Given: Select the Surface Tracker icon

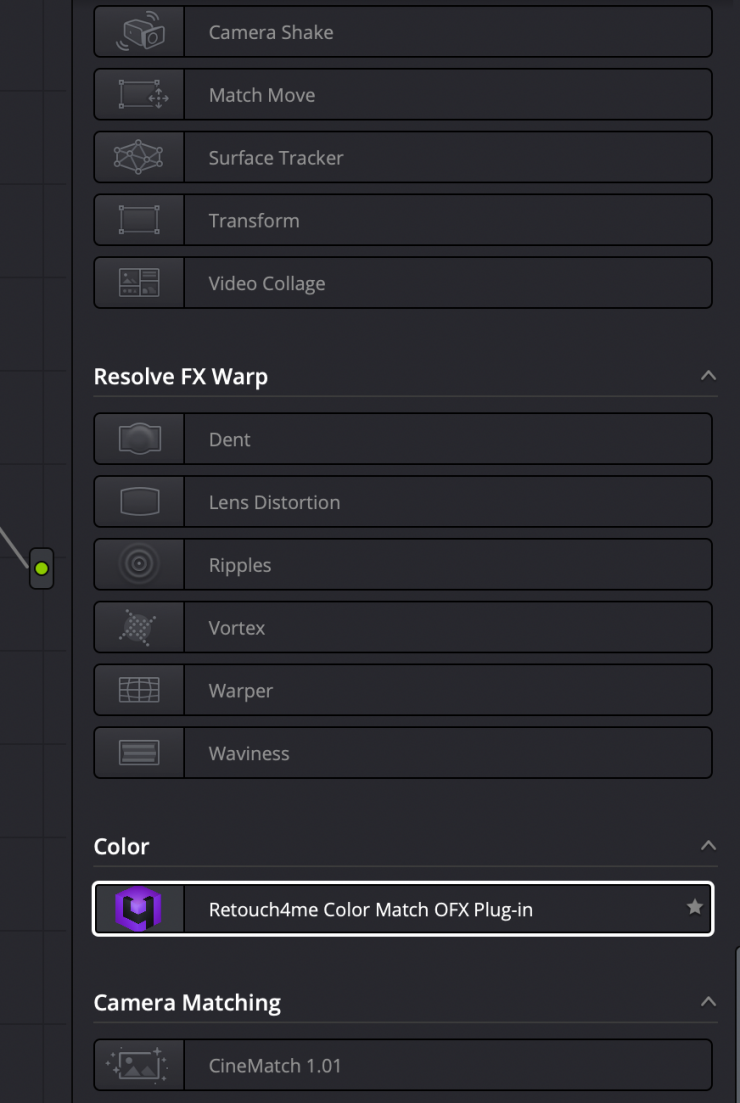Looking at the screenshot, I should pyautogui.click(x=139, y=158).
